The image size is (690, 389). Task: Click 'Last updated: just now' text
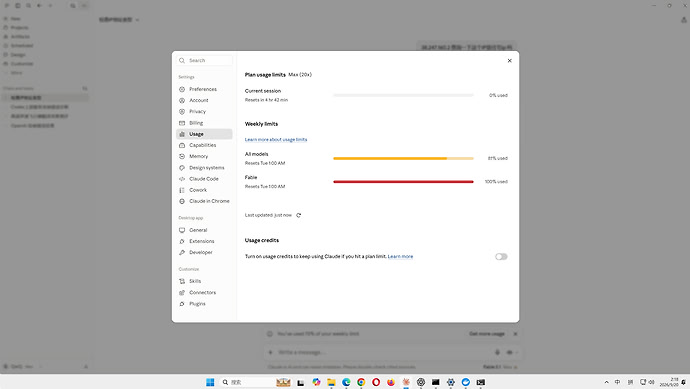coord(268,215)
